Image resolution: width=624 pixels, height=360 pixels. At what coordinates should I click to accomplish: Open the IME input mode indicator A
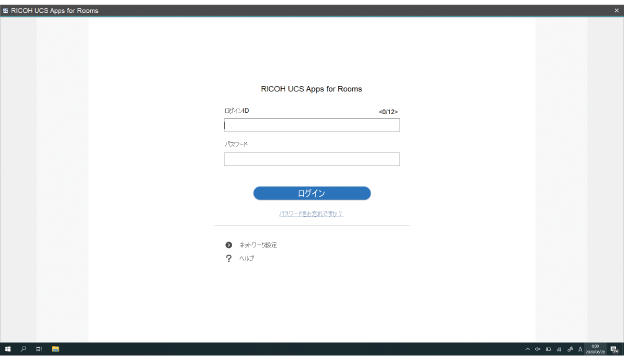(x=580, y=349)
